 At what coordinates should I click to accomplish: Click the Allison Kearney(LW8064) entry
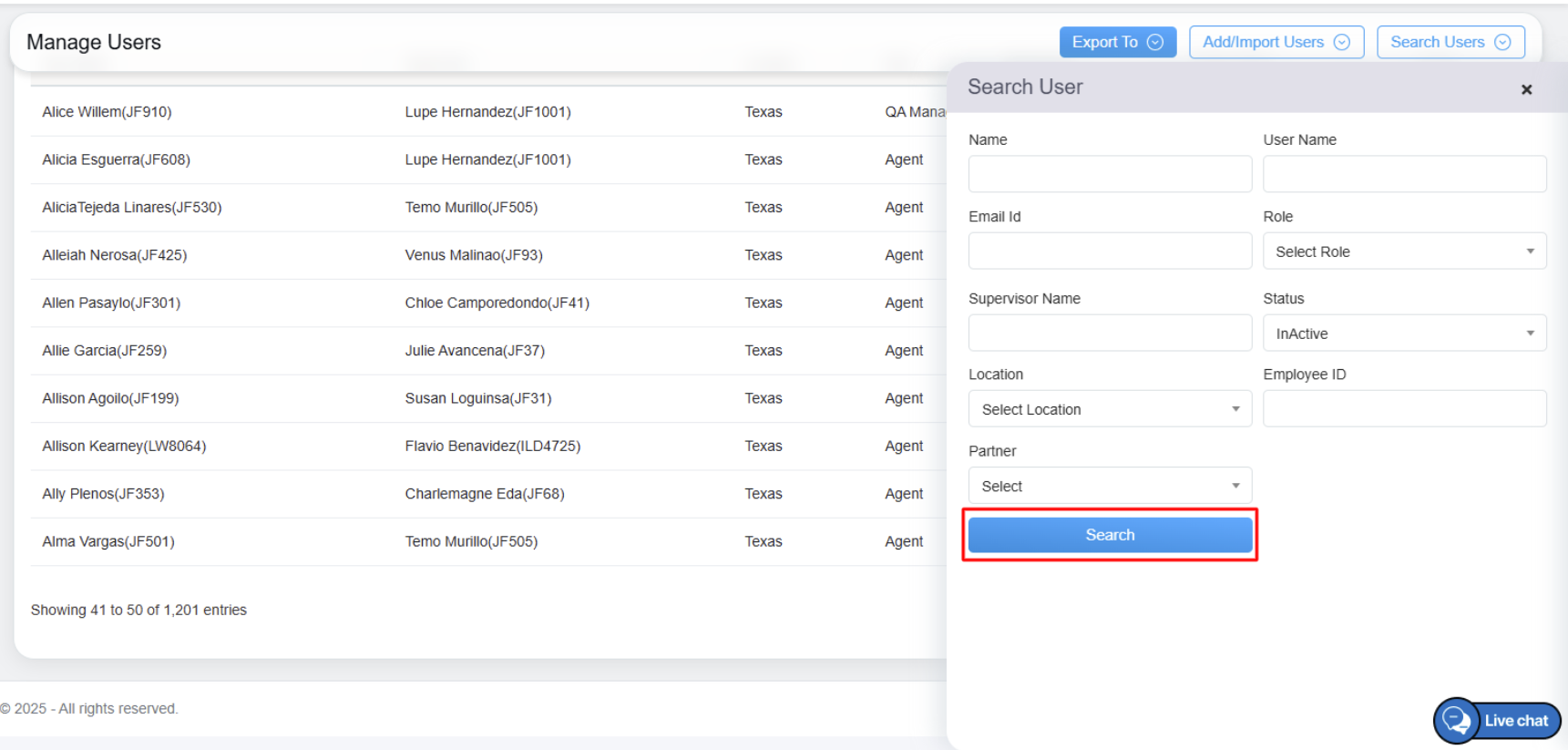[124, 446]
